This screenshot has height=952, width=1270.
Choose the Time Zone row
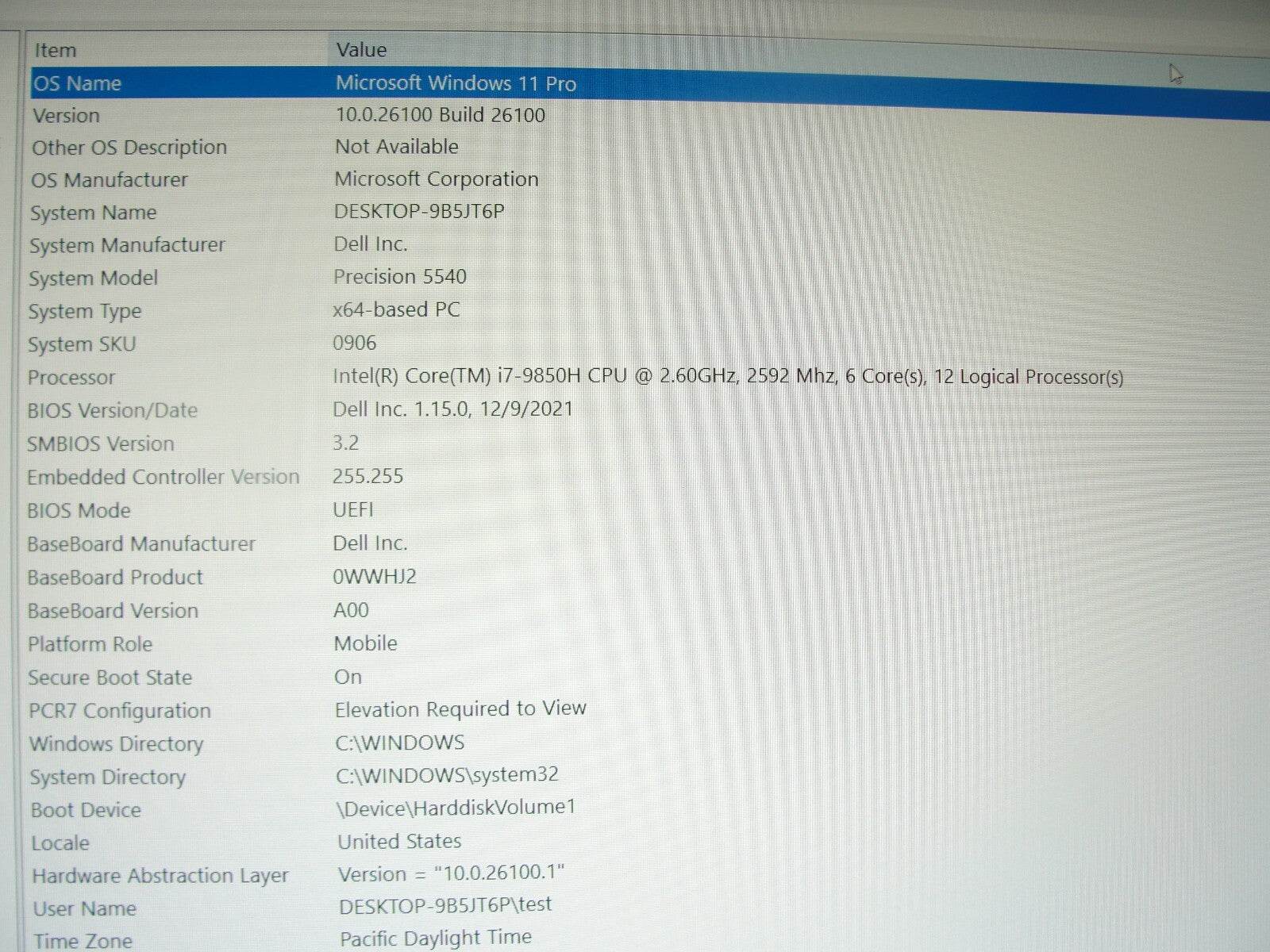tap(83, 941)
